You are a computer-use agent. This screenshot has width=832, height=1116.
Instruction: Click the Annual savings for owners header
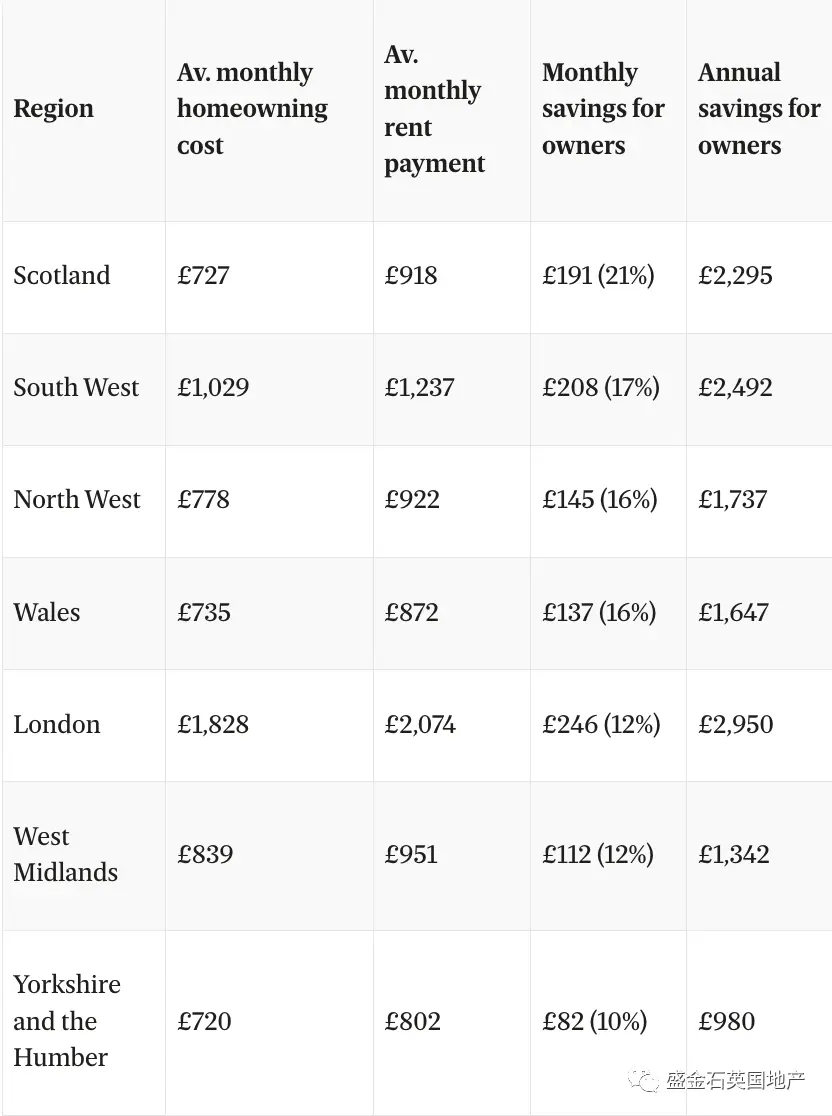point(759,108)
